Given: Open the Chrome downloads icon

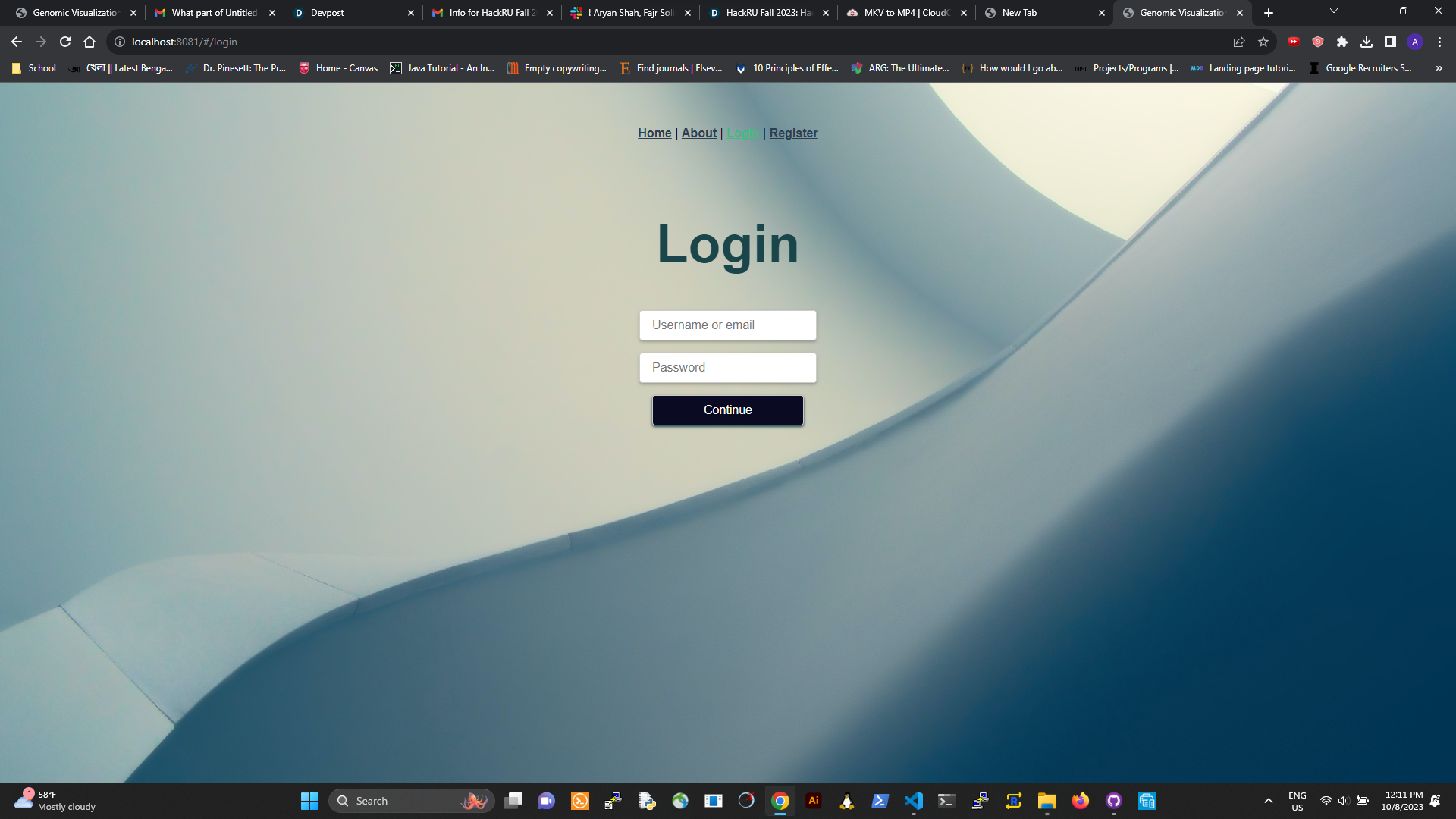Looking at the screenshot, I should [x=1367, y=42].
